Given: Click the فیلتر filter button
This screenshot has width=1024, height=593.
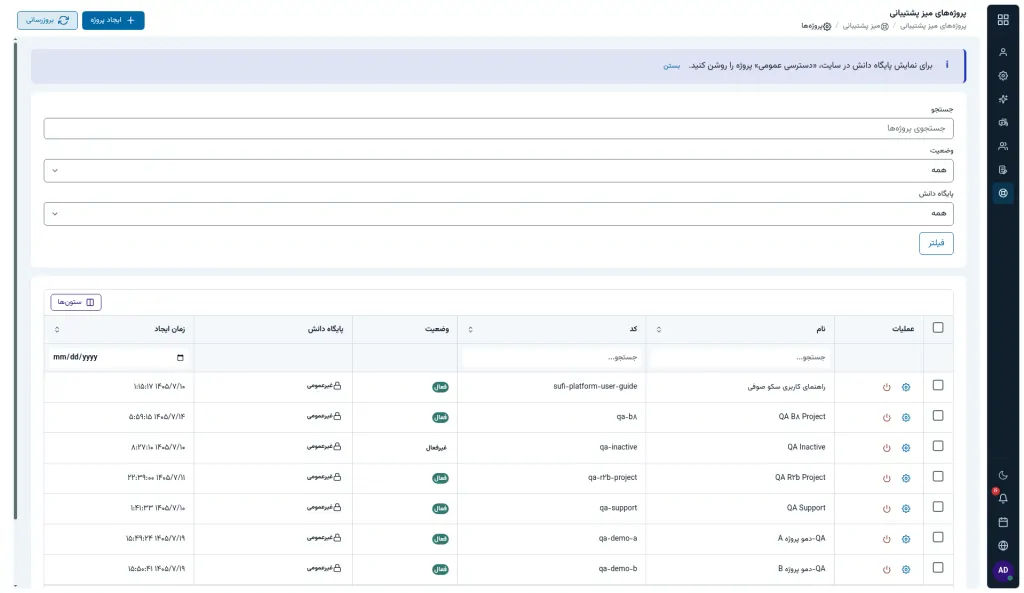Looking at the screenshot, I should pyautogui.click(x=936, y=244).
